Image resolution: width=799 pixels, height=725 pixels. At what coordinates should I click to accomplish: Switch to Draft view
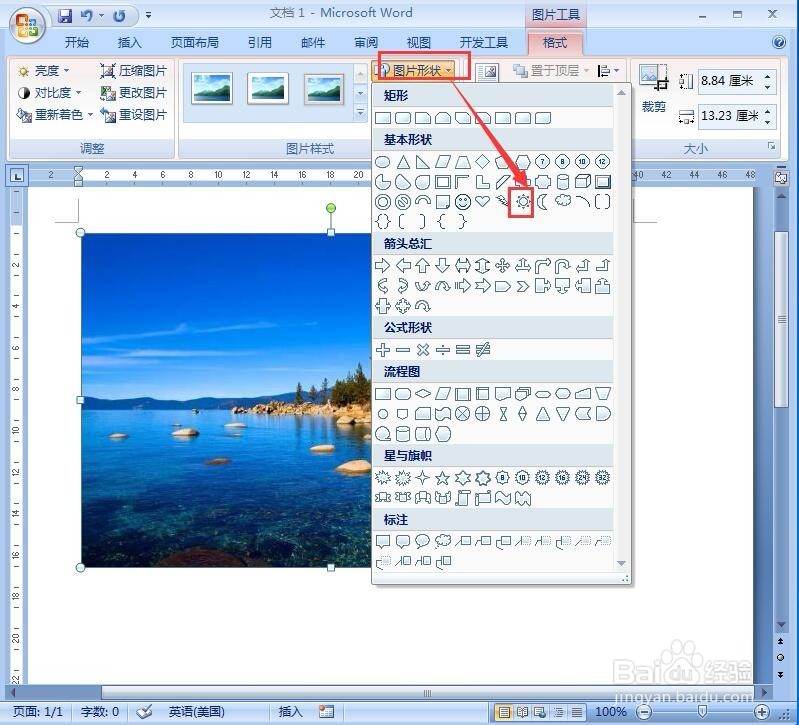(x=577, y=712)
